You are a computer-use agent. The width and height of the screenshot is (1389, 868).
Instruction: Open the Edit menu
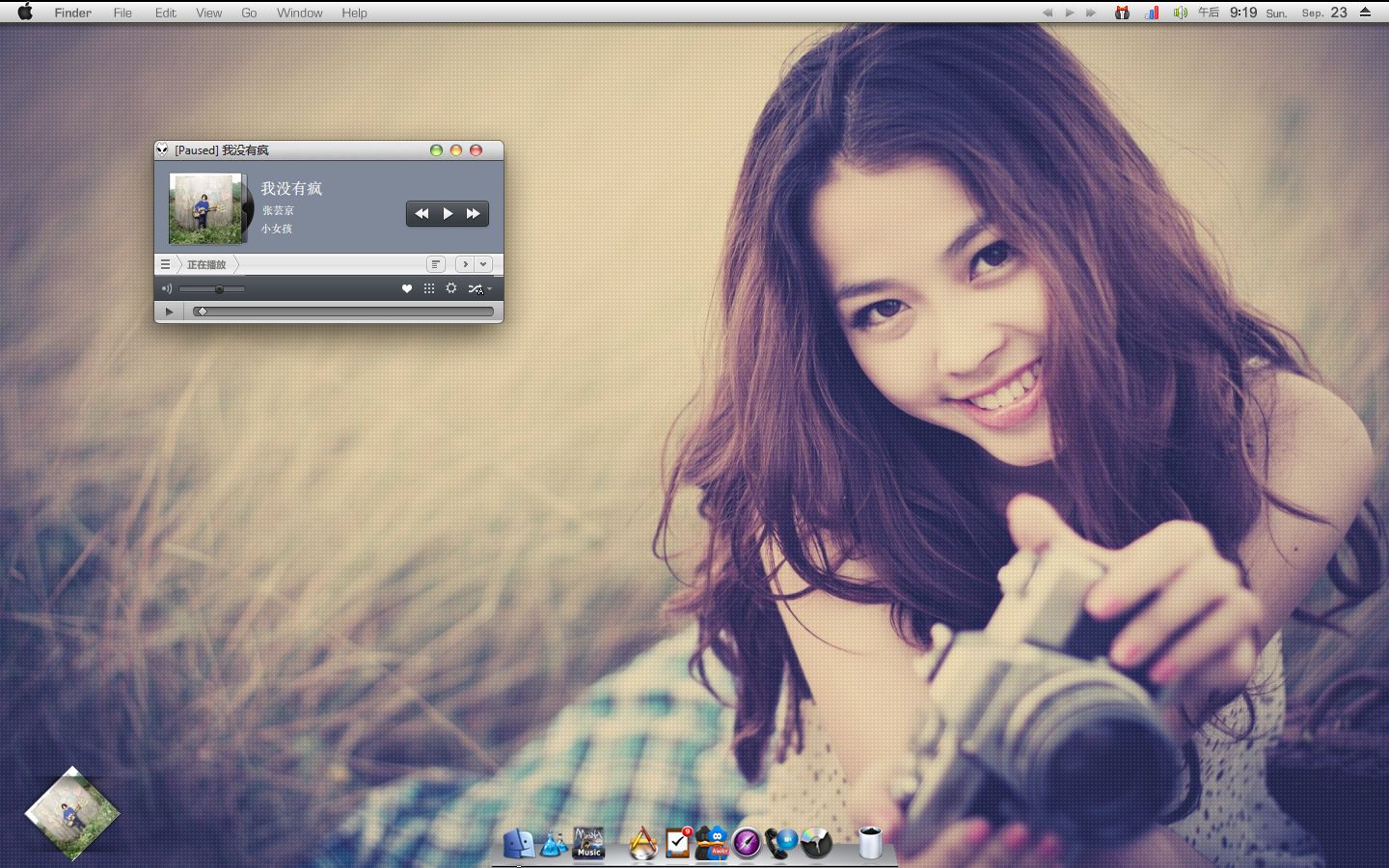click(x=166, y=13)
